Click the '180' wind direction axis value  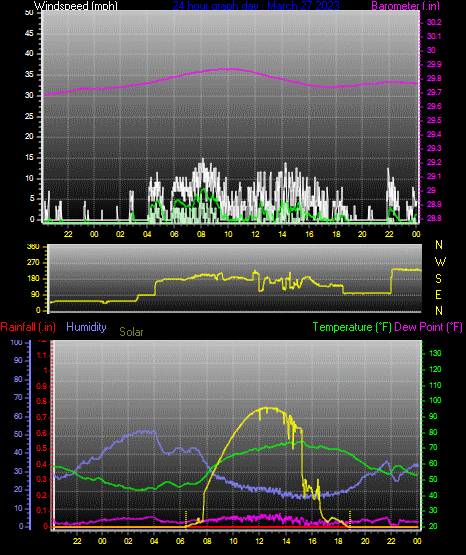(x=33, y=279)
